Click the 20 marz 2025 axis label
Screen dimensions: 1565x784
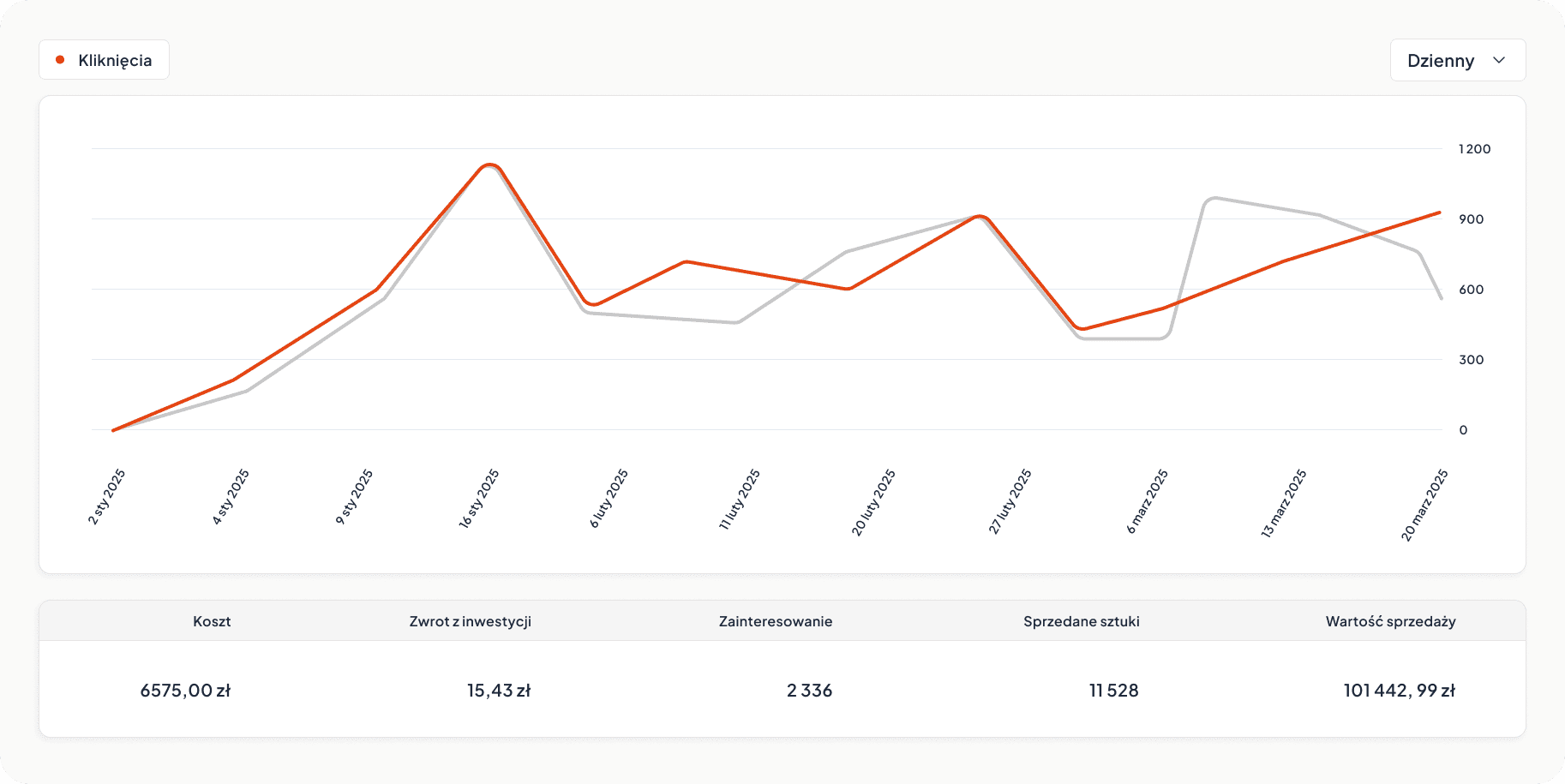tap(1424, 506)
